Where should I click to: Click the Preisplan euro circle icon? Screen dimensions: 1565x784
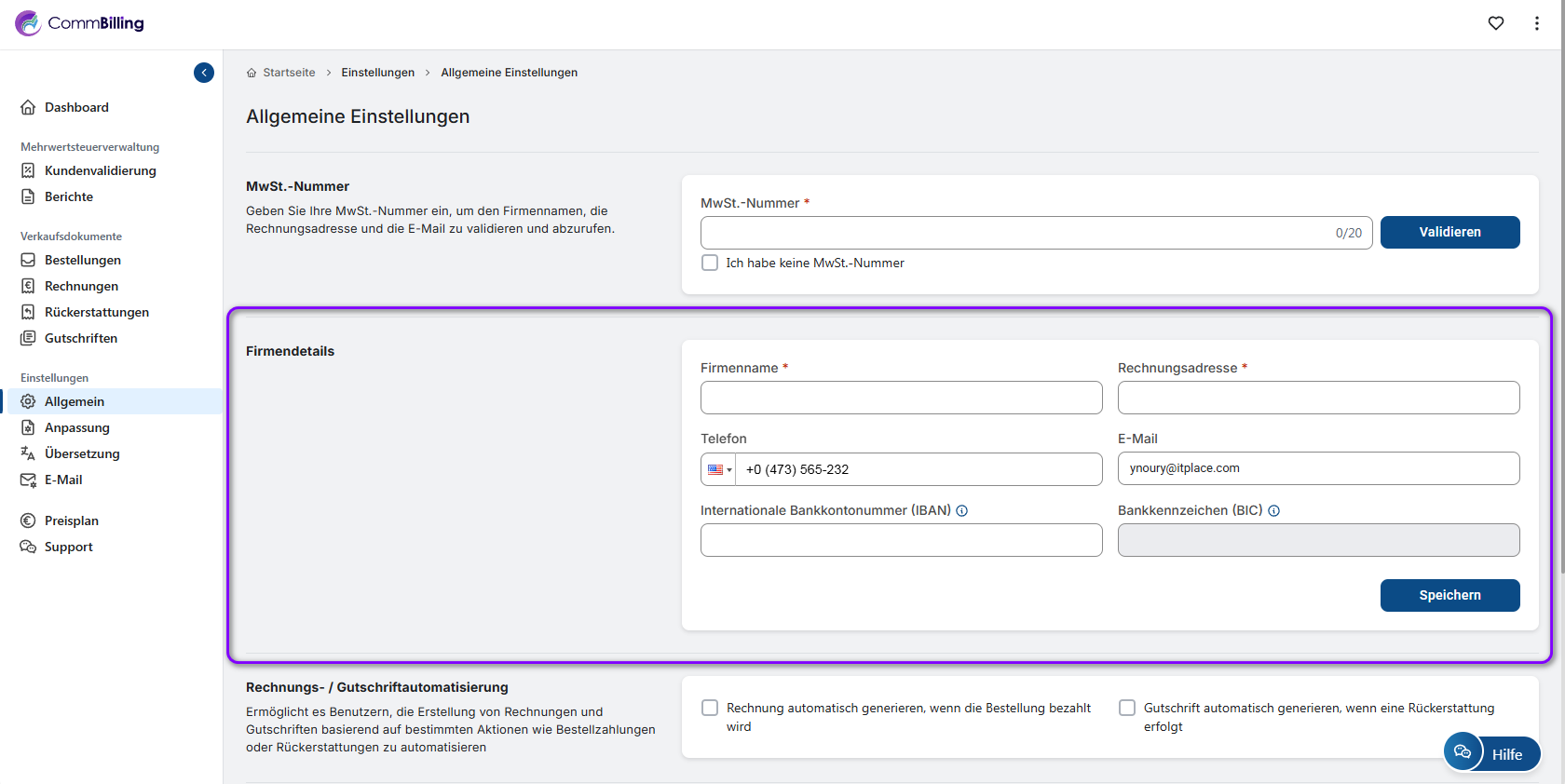[28, 520]
